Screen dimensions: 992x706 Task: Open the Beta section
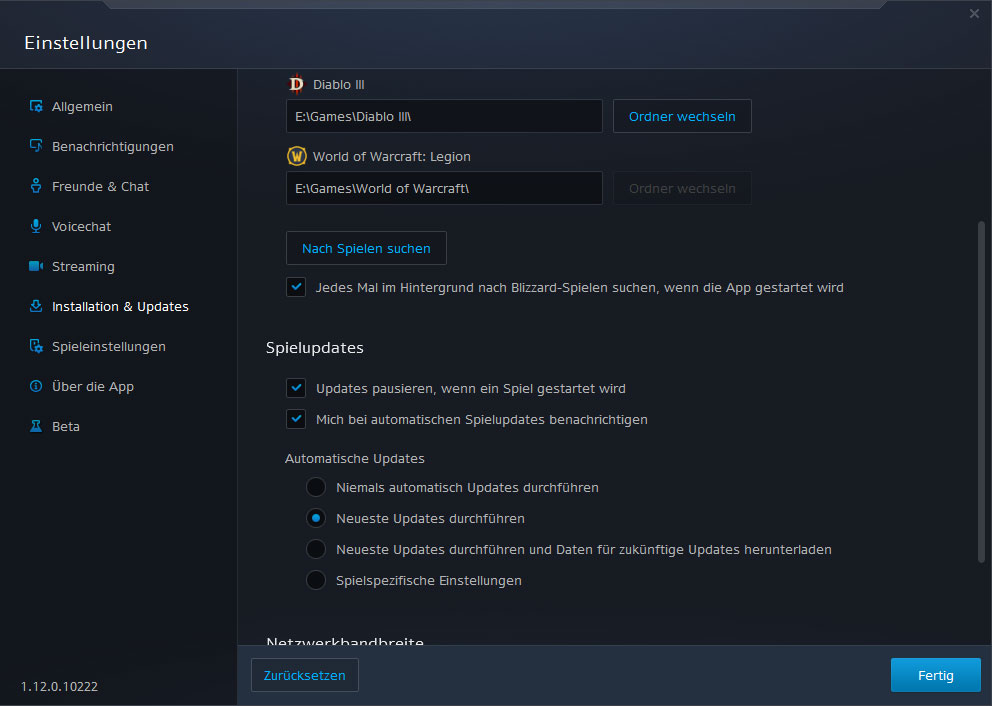pos(66,426)
